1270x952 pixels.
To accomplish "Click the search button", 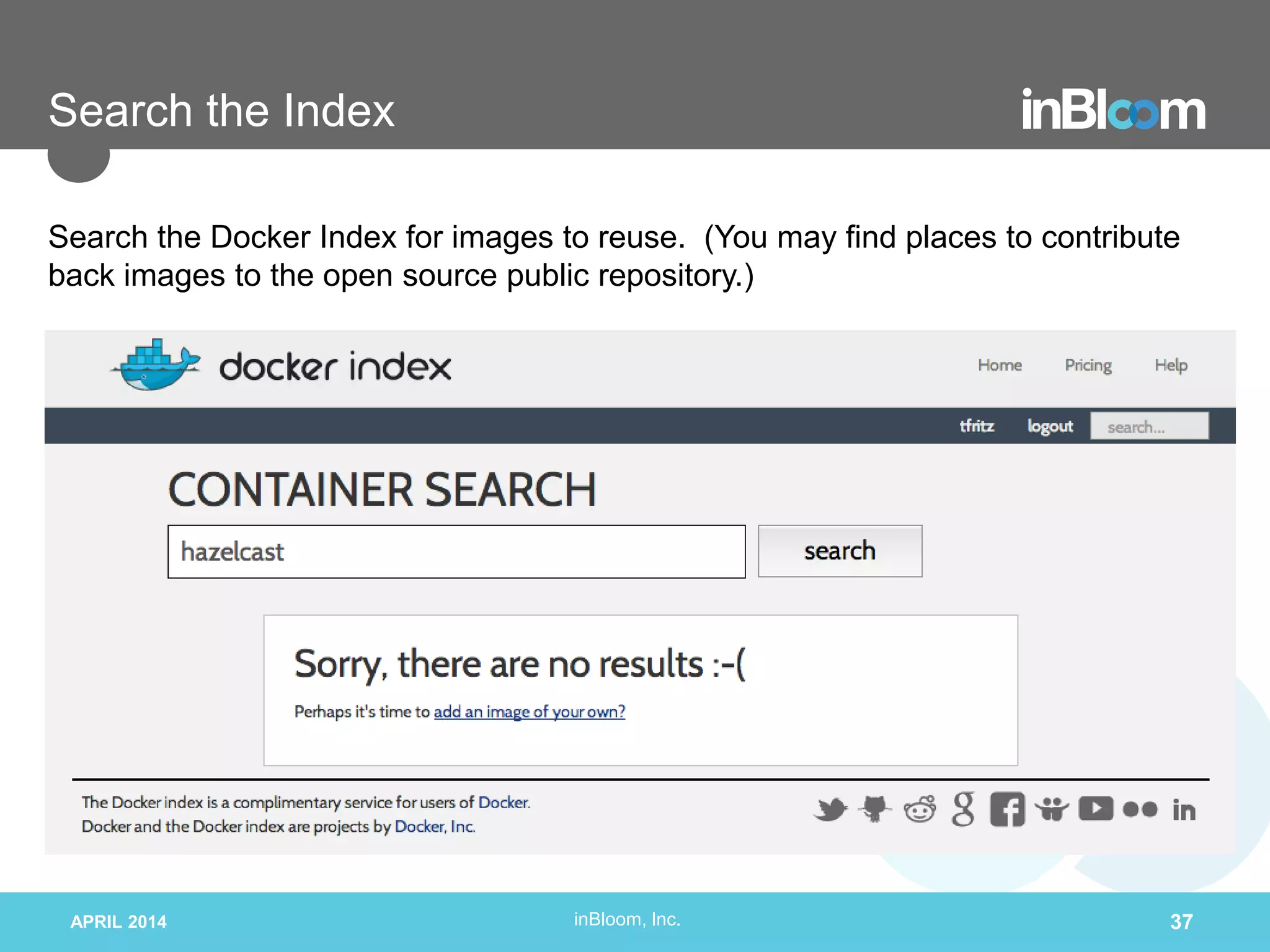I will (x=840, y=551).
